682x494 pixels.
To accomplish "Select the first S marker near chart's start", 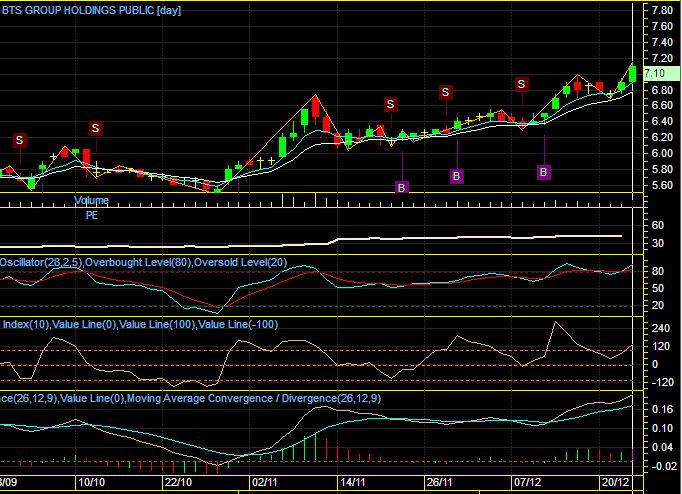I will pyautogui.click(x=19, y=140).
